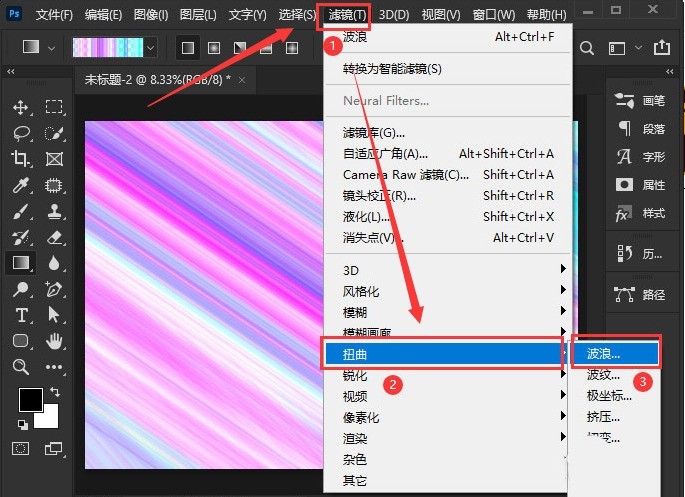
Task: Select the Path Selection tool
Action: point(54,314)
